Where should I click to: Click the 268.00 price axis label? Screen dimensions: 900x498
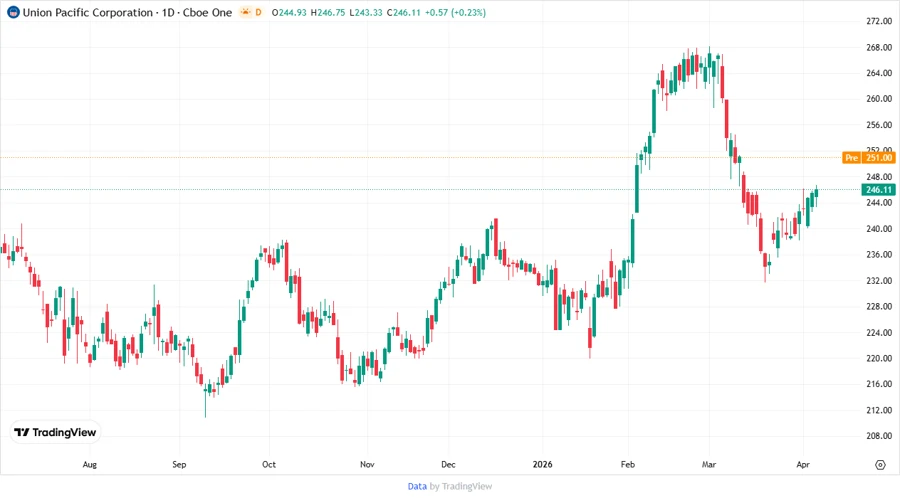click(x=879, y=48)
